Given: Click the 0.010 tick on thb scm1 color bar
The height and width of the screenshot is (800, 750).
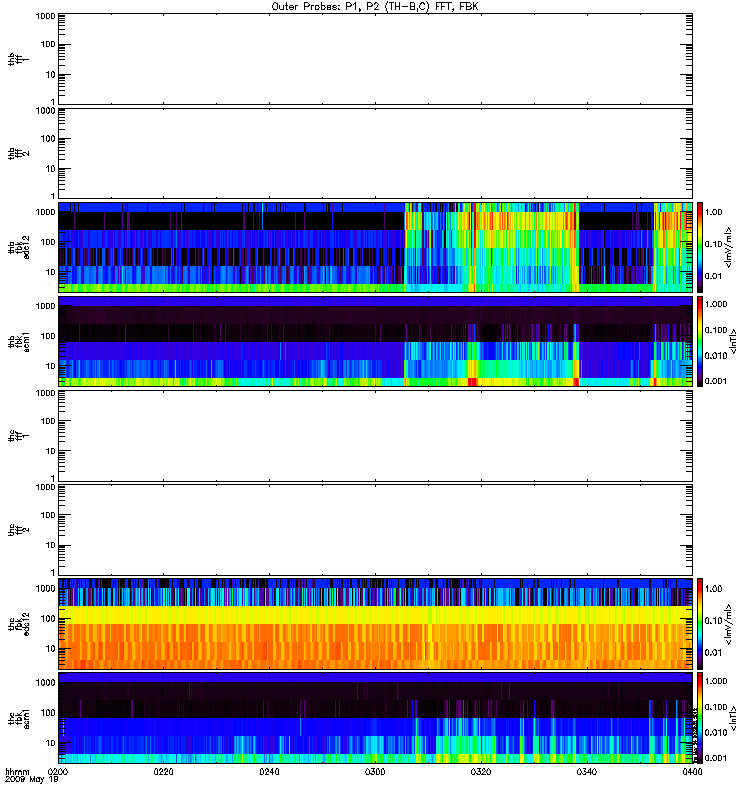Looking at the screenshot, I should [x=716, y=356].
